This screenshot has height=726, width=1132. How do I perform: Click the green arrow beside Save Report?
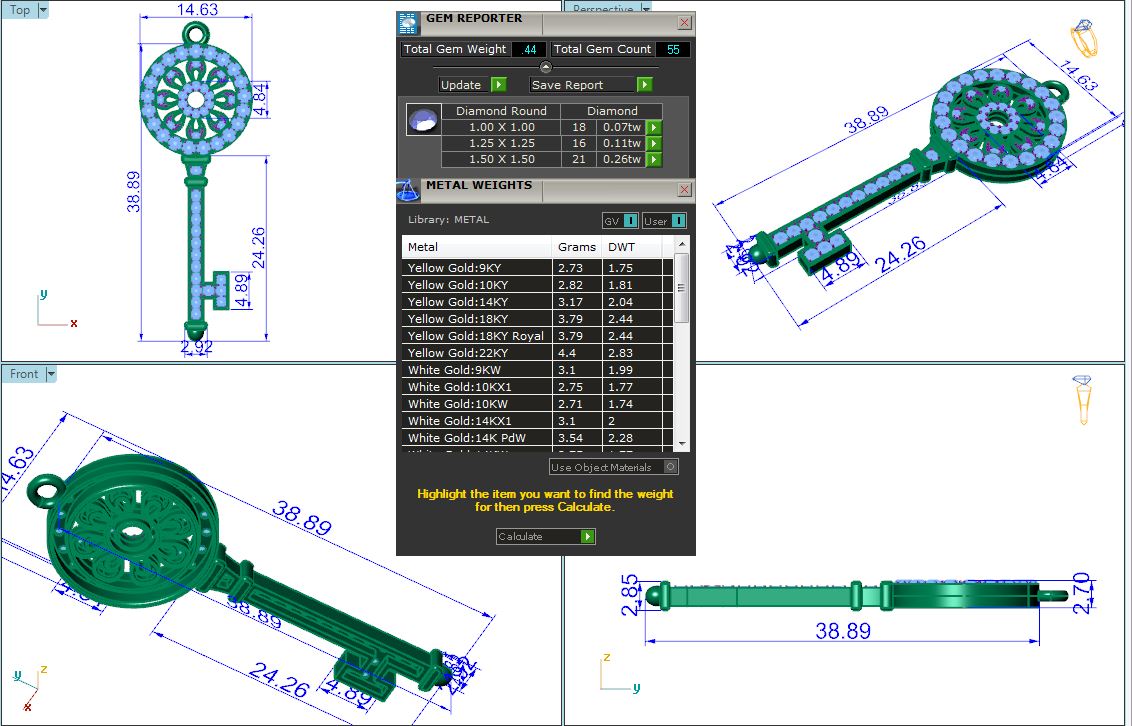[x=645, y=84]
